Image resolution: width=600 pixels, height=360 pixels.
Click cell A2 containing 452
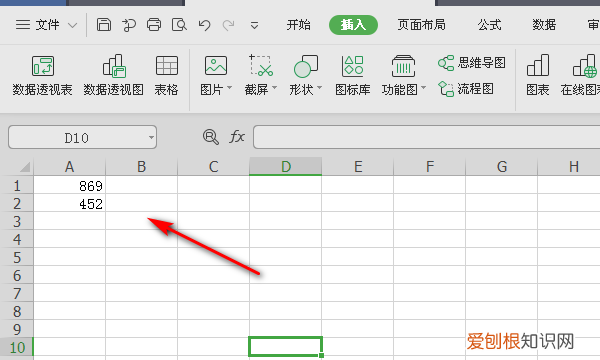click(69, 204)
